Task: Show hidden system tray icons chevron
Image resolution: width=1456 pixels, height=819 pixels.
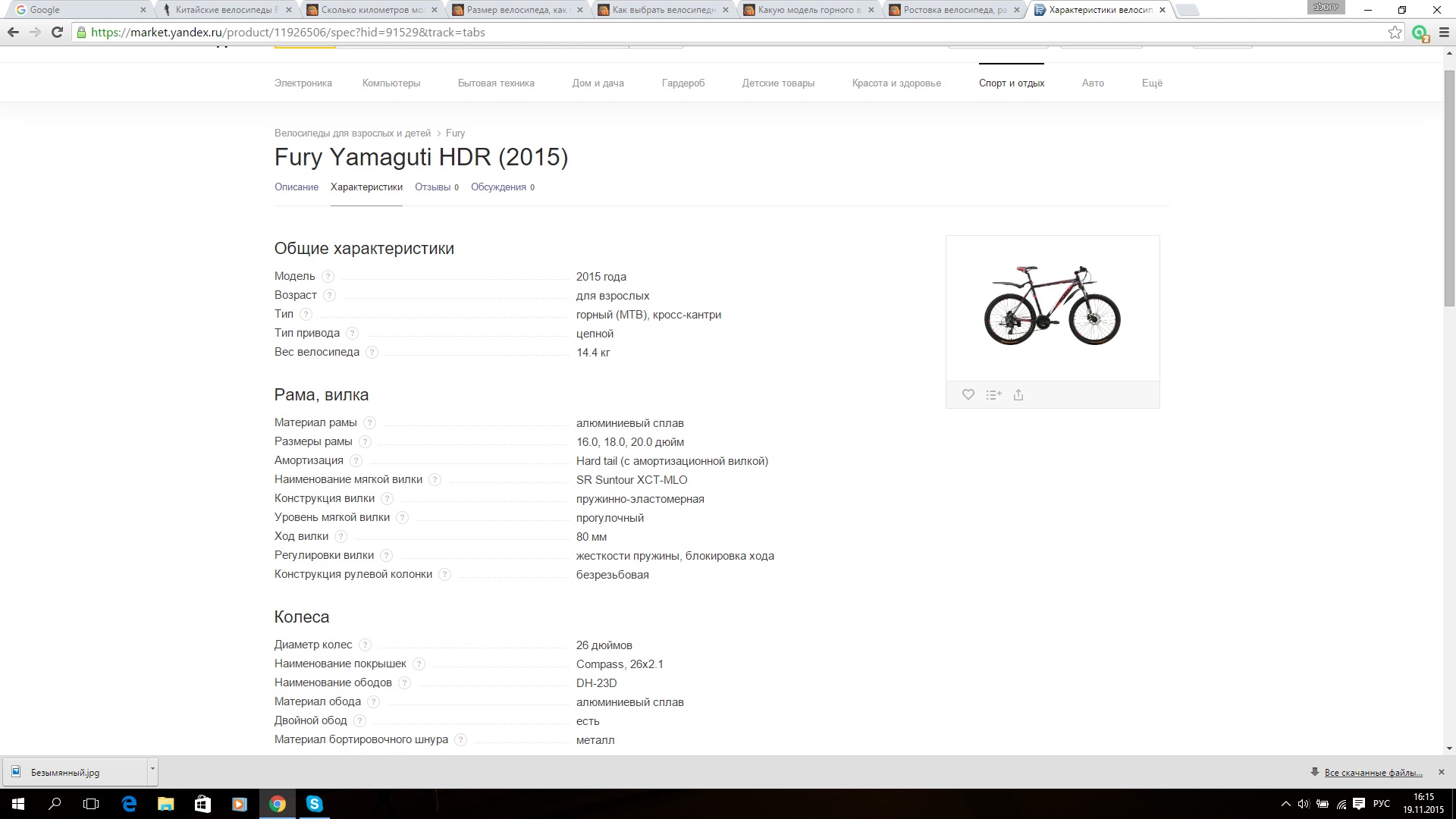Action: tap(1285, 804)
